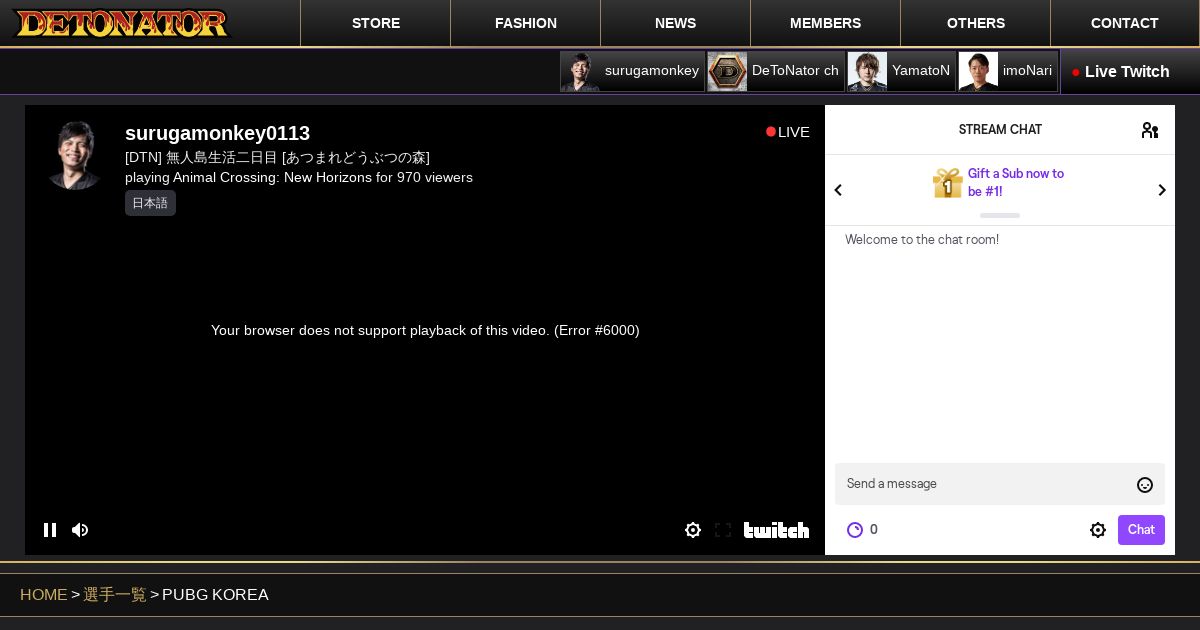
Task: Click the purple Chat button
Action: [1141, 530]
